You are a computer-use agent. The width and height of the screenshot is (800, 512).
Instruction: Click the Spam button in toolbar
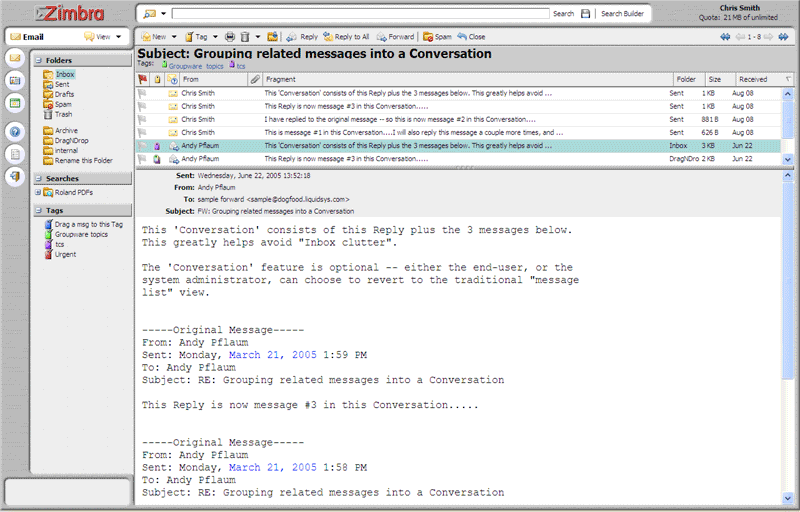pyautogui.click(x=437, y=37)
